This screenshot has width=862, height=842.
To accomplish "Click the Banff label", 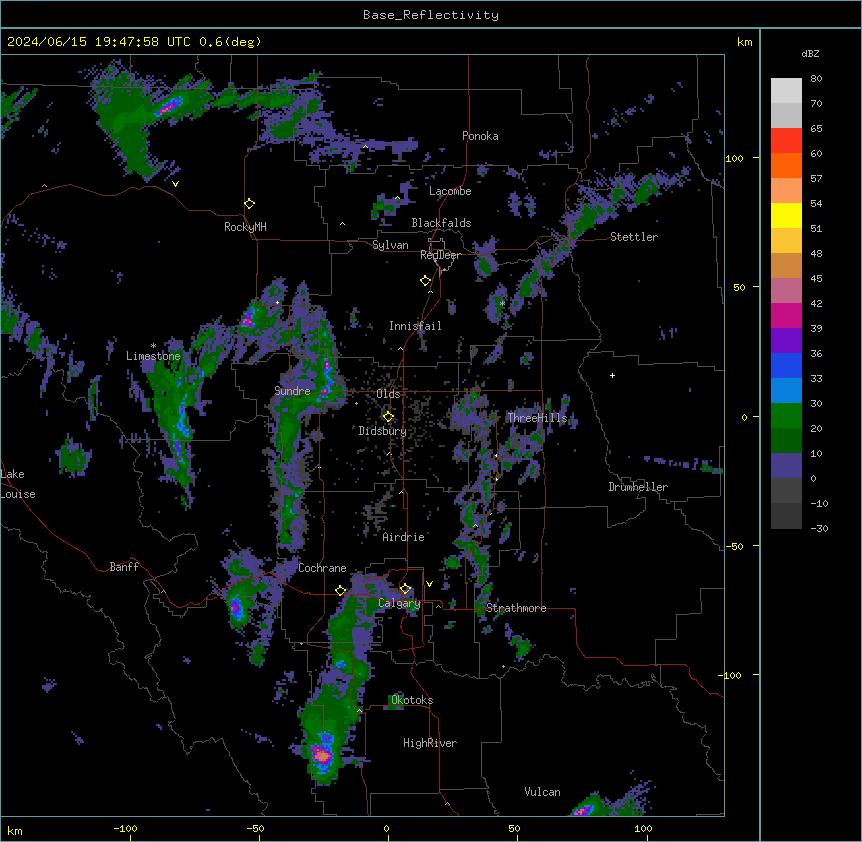I will (124, 567).
